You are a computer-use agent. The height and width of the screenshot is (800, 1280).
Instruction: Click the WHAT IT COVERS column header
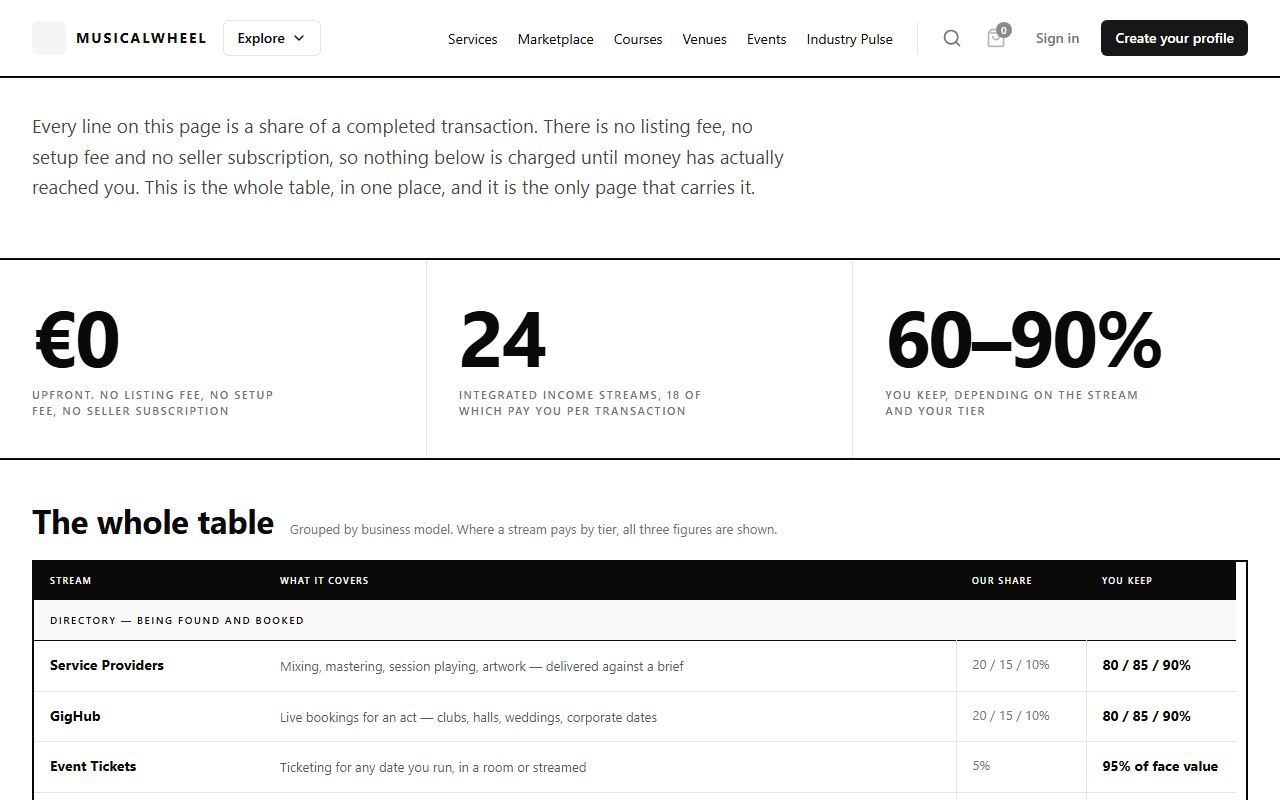(324, 581)
